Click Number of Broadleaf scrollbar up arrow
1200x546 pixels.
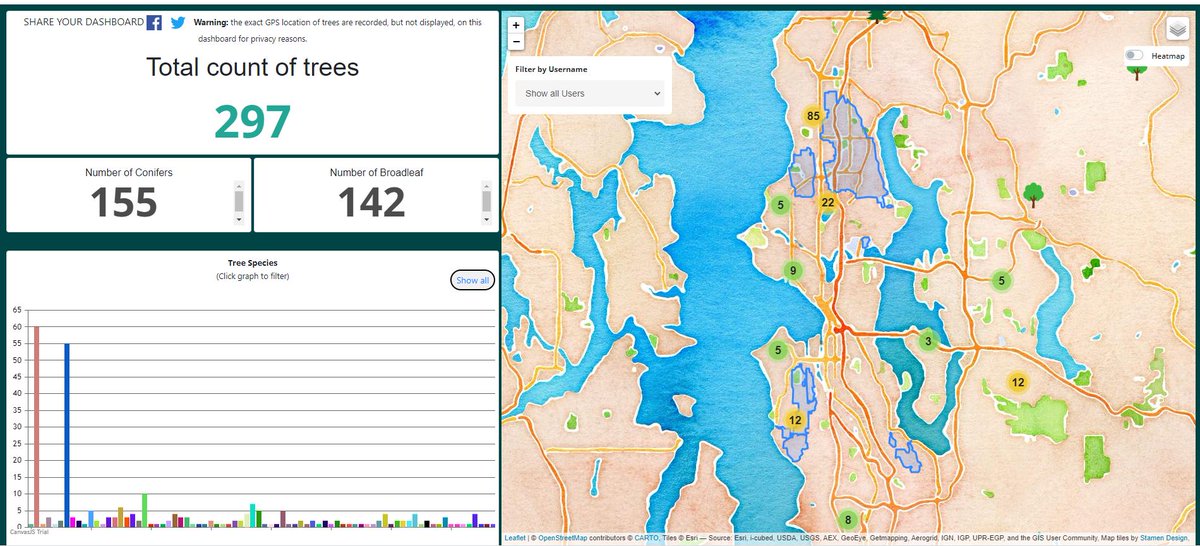coord(486,186)
